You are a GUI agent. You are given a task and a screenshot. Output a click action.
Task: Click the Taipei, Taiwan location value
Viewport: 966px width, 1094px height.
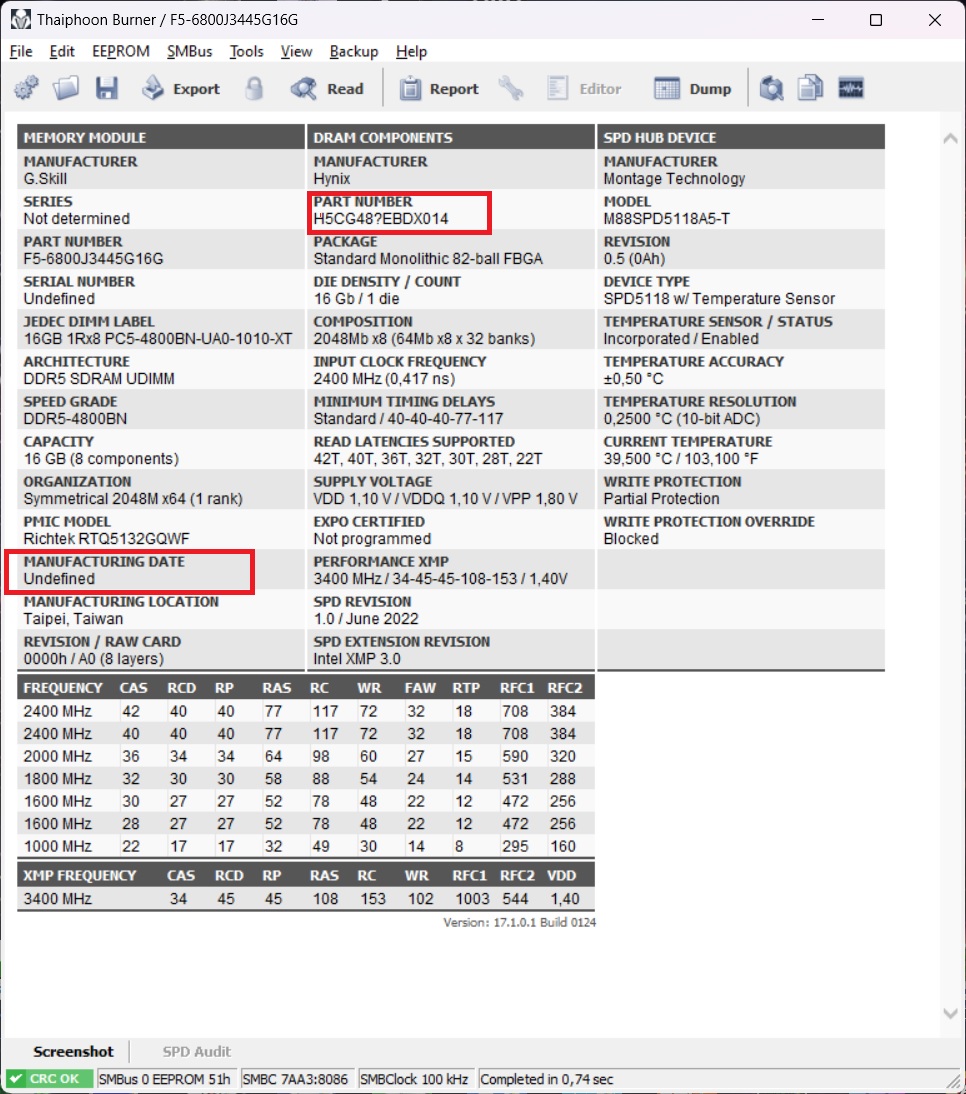point(73,619)
